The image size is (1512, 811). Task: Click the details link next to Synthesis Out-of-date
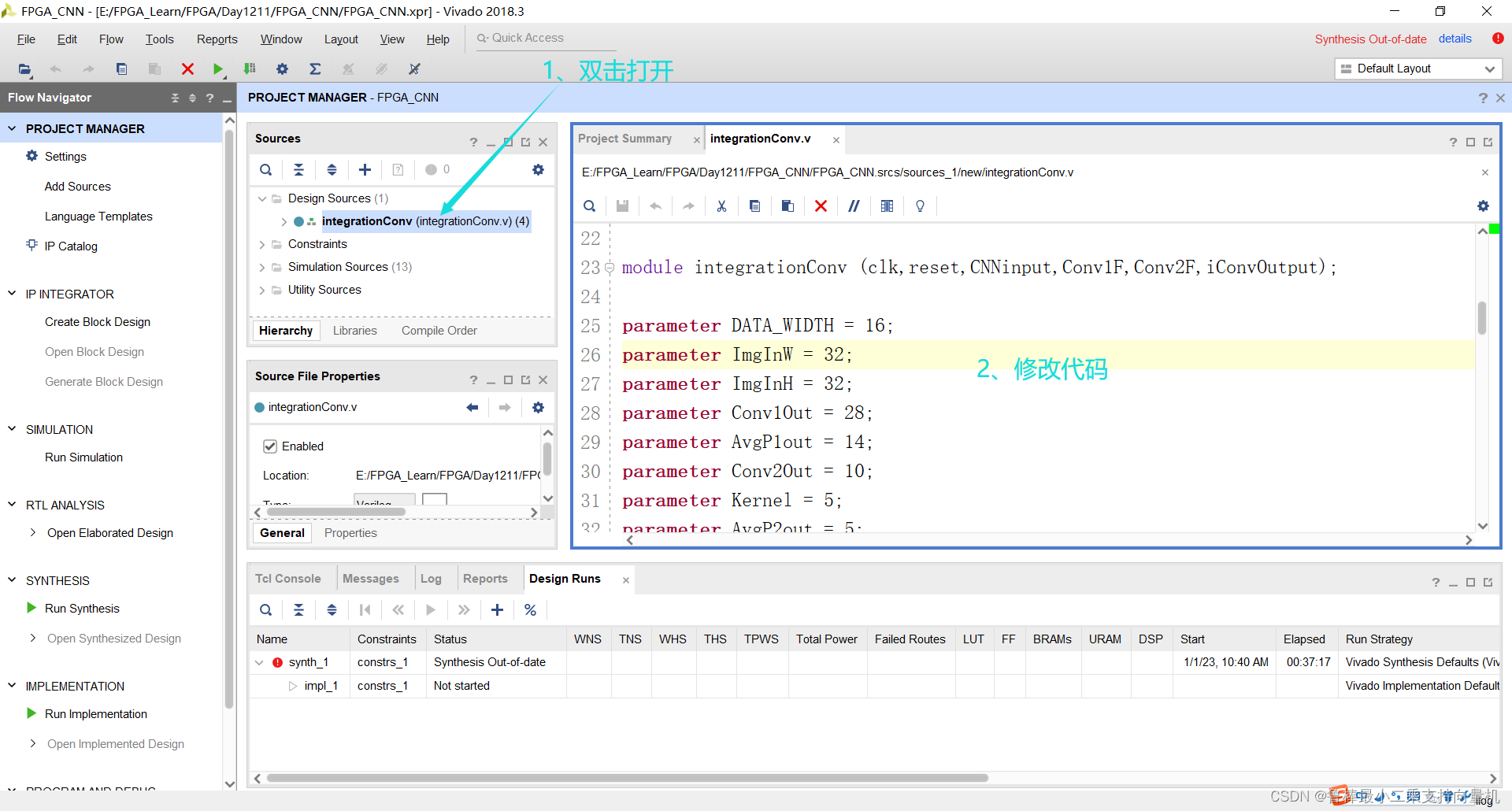(x=1455, y=38)
